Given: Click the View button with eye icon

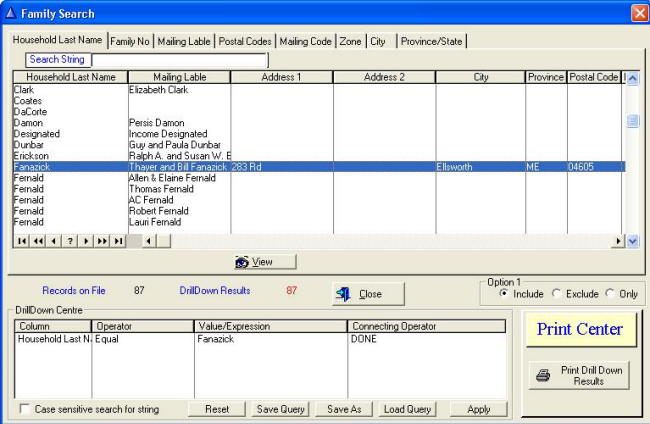Looking at the screenshot, I should click(x=253, y=262).
